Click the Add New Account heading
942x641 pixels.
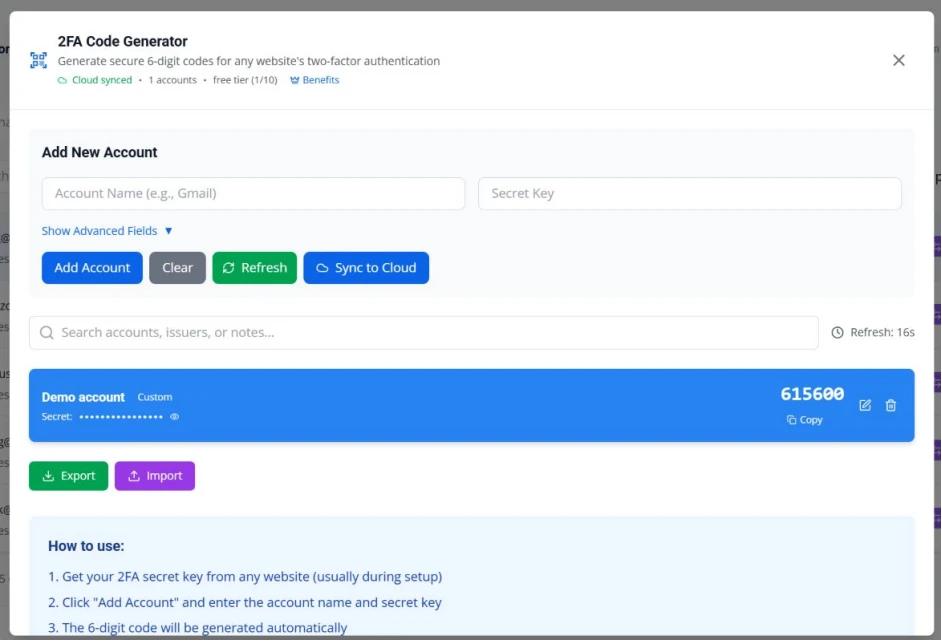(99, 153)
